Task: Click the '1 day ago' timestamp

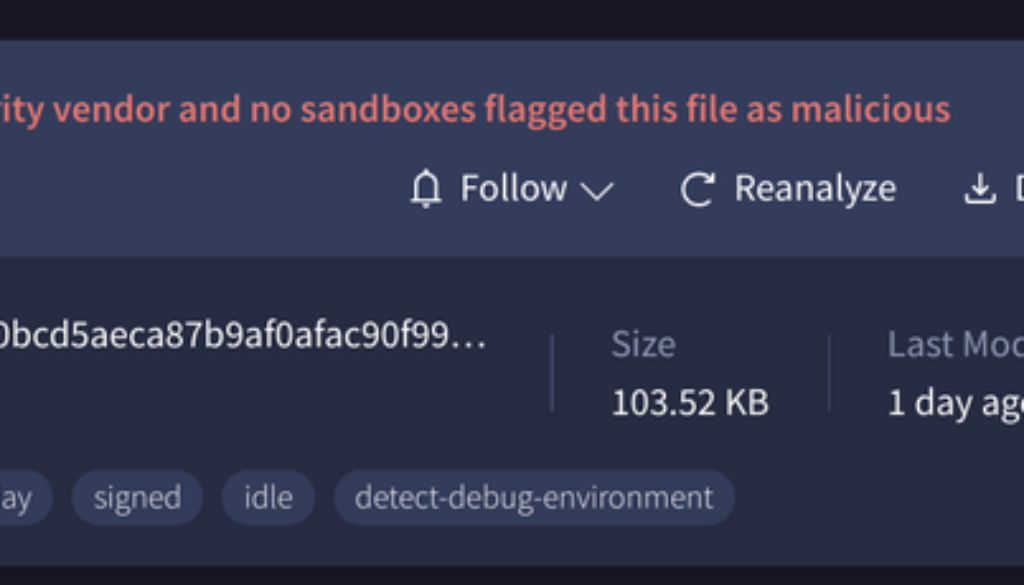Action: click(955, 402)
